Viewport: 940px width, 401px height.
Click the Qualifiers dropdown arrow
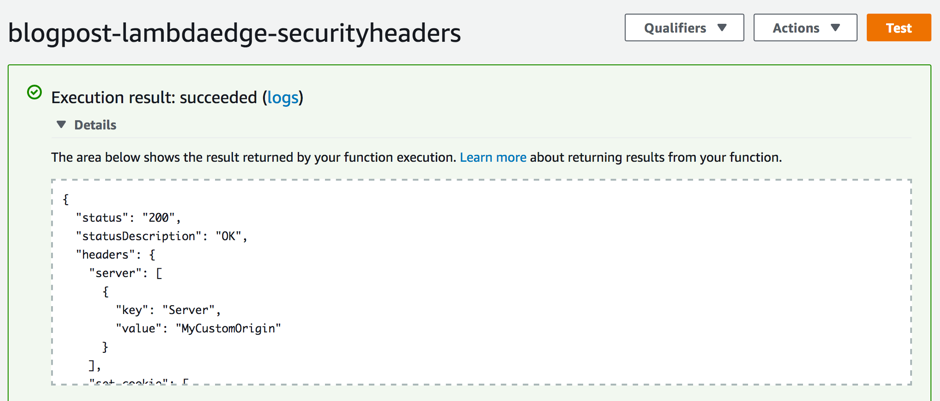[722, 28]
